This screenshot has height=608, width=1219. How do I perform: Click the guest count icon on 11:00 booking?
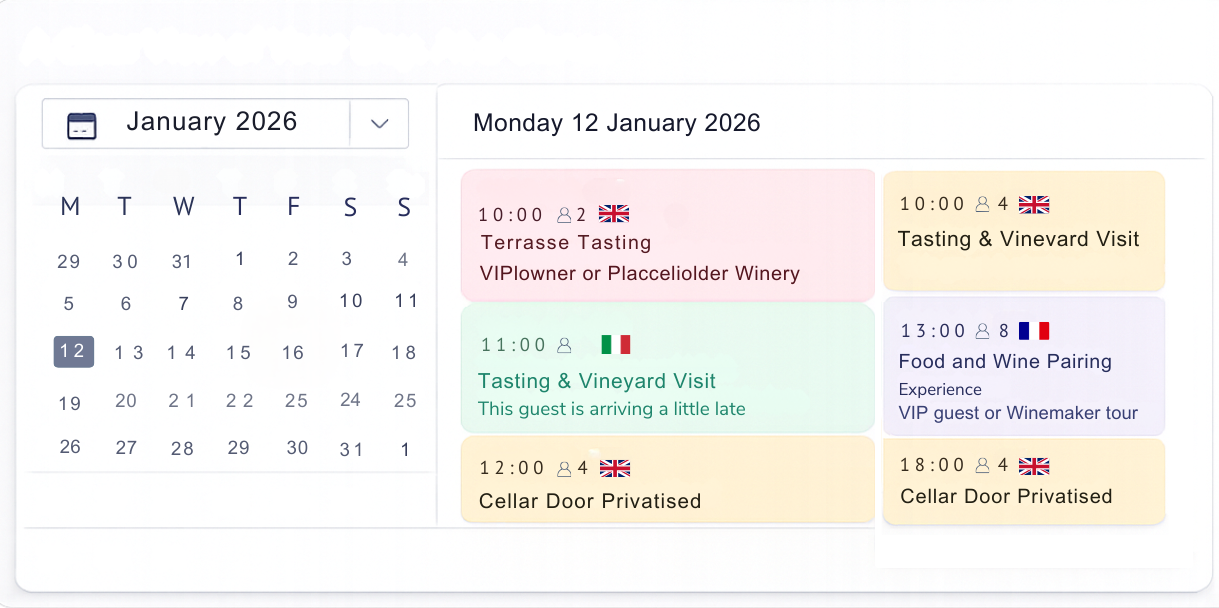point(564,345)
